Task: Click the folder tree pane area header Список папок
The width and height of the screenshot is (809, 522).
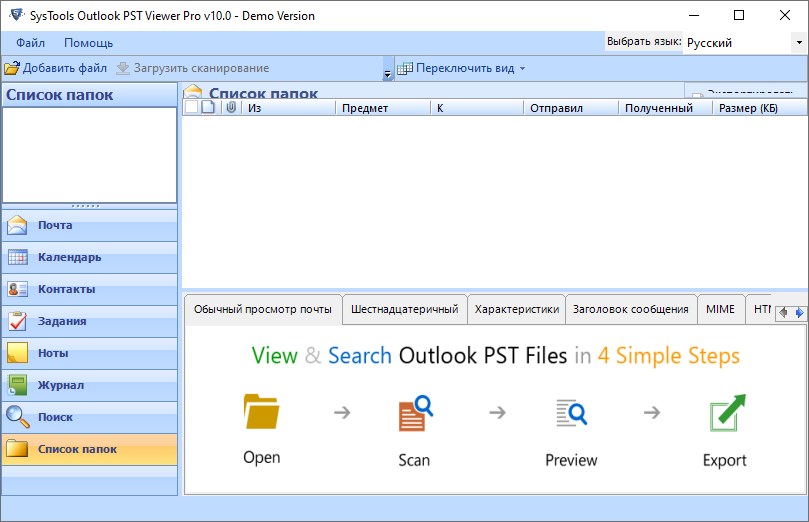Action: click(90, 95)
